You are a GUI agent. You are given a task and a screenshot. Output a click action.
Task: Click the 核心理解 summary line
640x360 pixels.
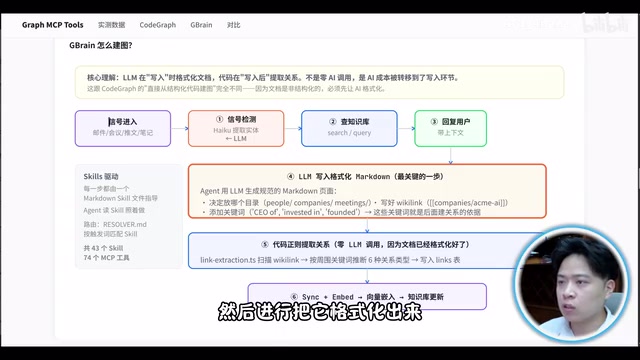[273, 78]
